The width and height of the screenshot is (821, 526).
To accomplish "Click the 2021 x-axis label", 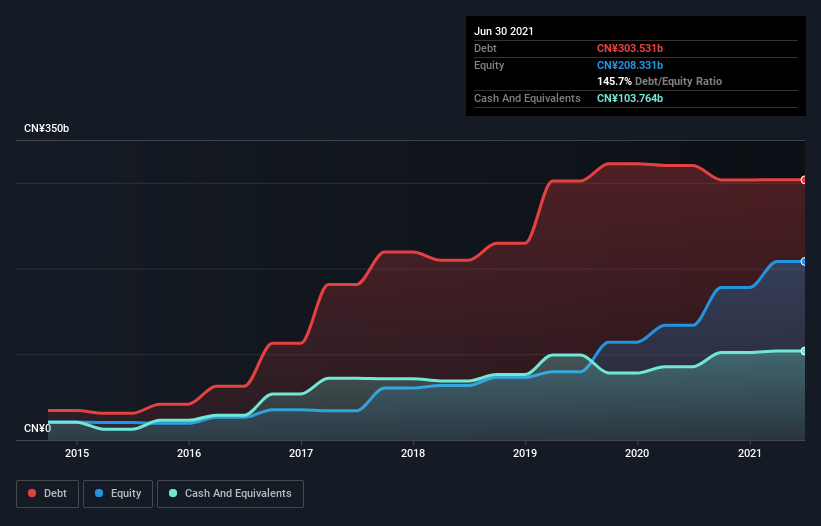I will (x=749, y=453).
